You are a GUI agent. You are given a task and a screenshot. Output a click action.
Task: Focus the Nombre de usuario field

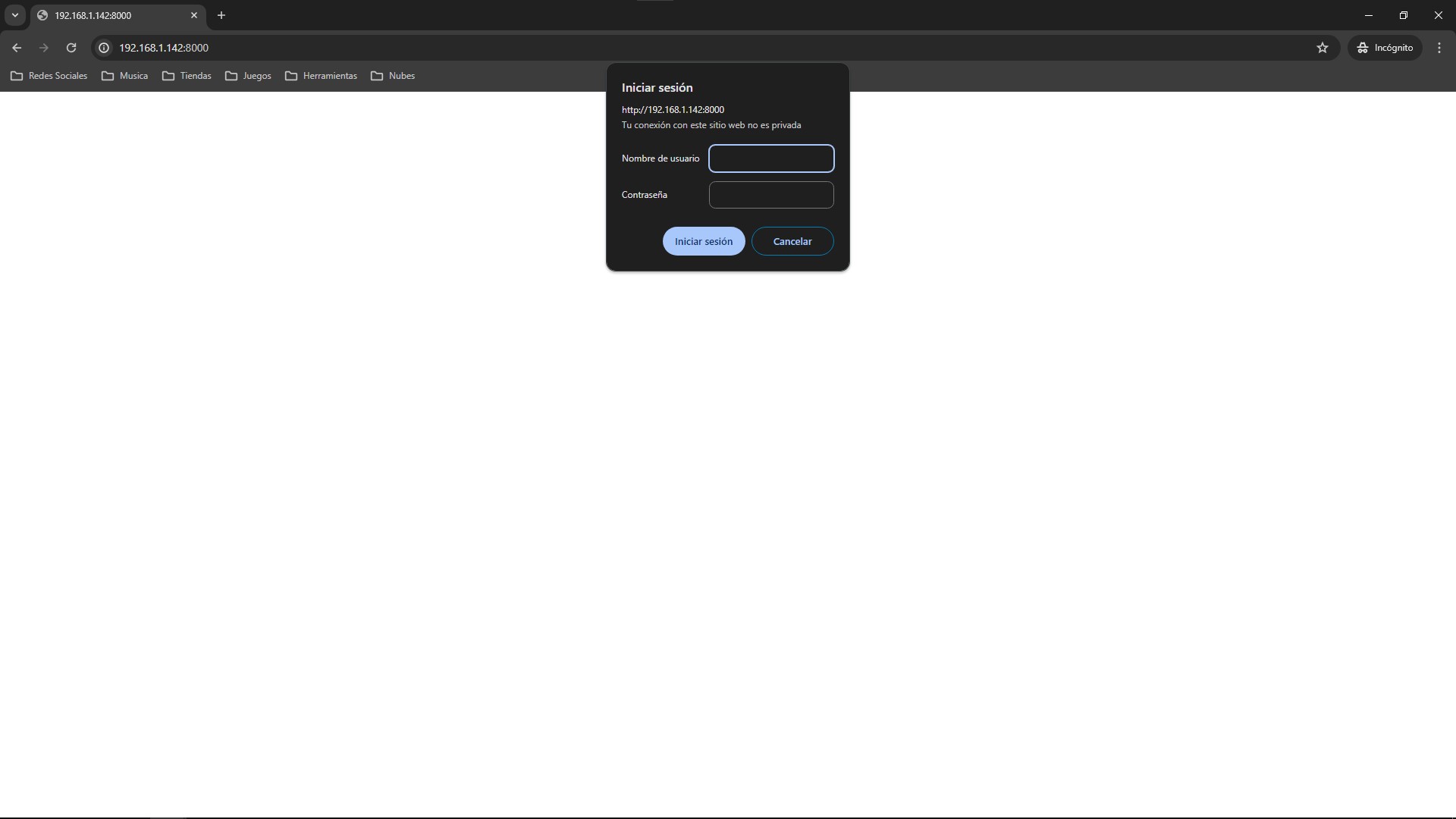click(771, 158)
